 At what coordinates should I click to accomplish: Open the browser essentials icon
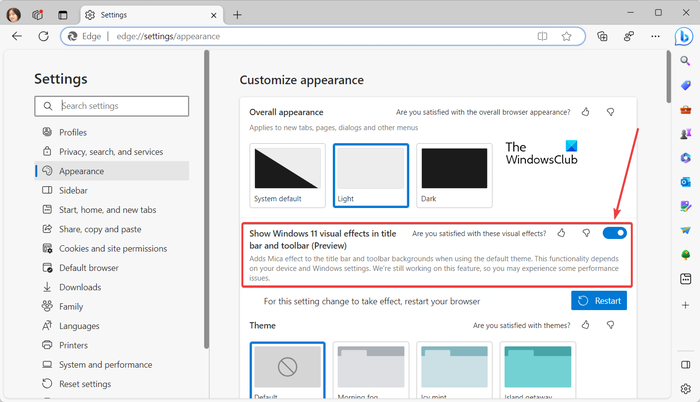tap(629, 36)
